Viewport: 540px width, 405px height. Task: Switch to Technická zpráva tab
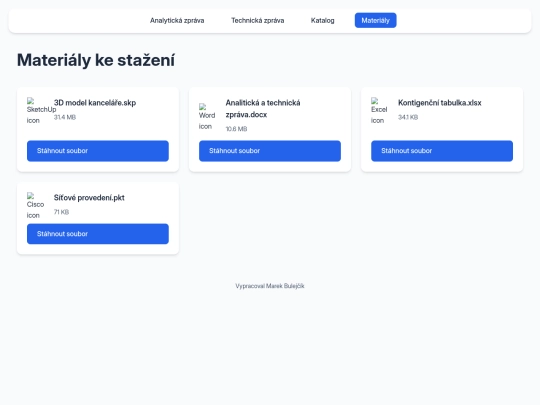[258, 20]
